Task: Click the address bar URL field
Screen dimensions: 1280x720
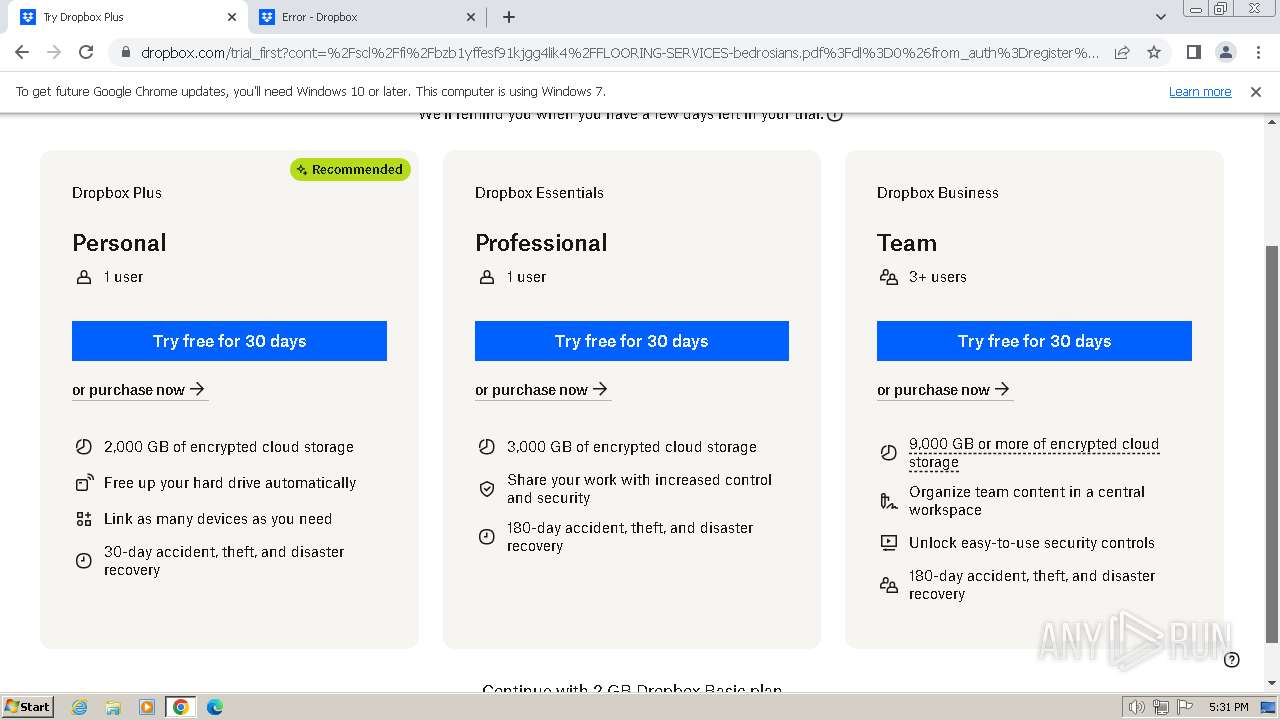Action: (620, 52)
